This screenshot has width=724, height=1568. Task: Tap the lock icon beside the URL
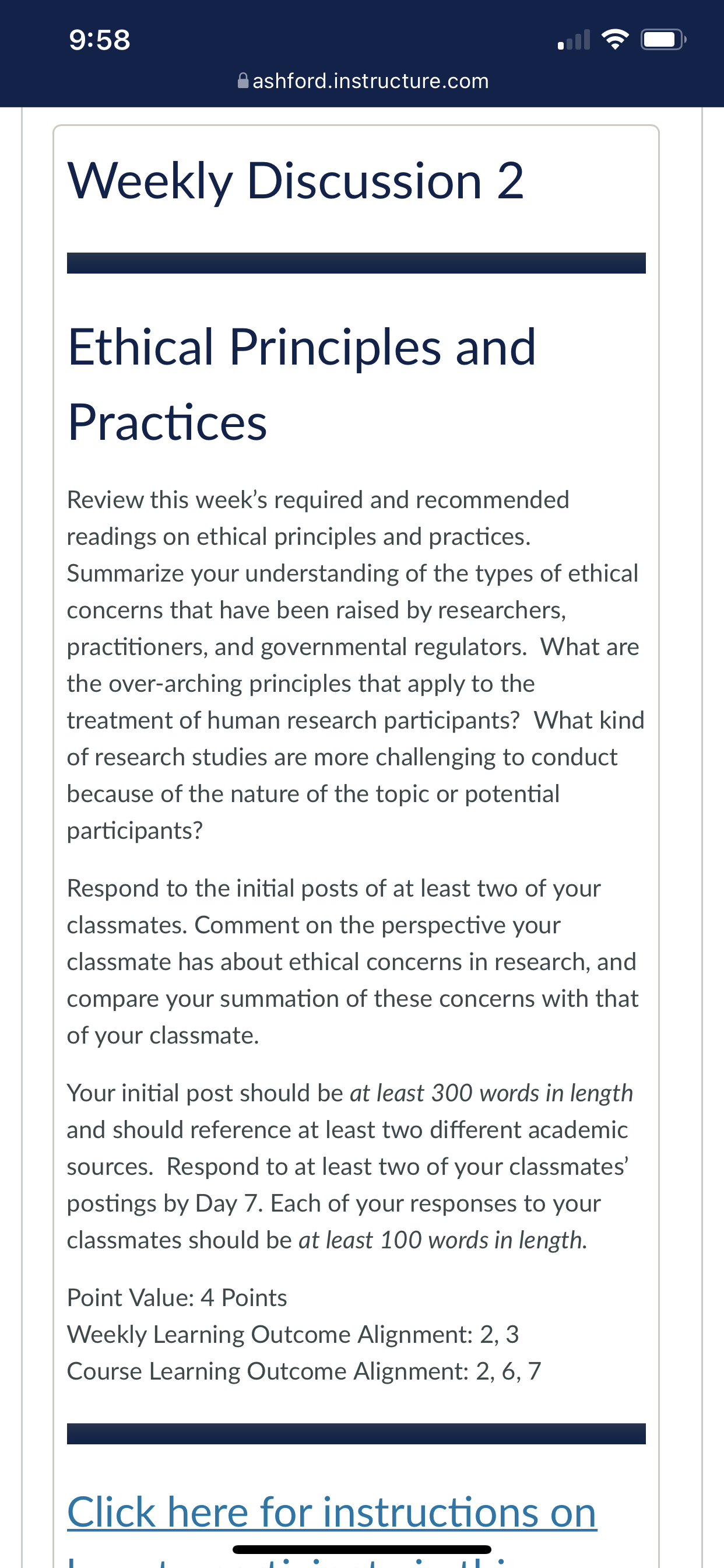click(x=242, y=80)
